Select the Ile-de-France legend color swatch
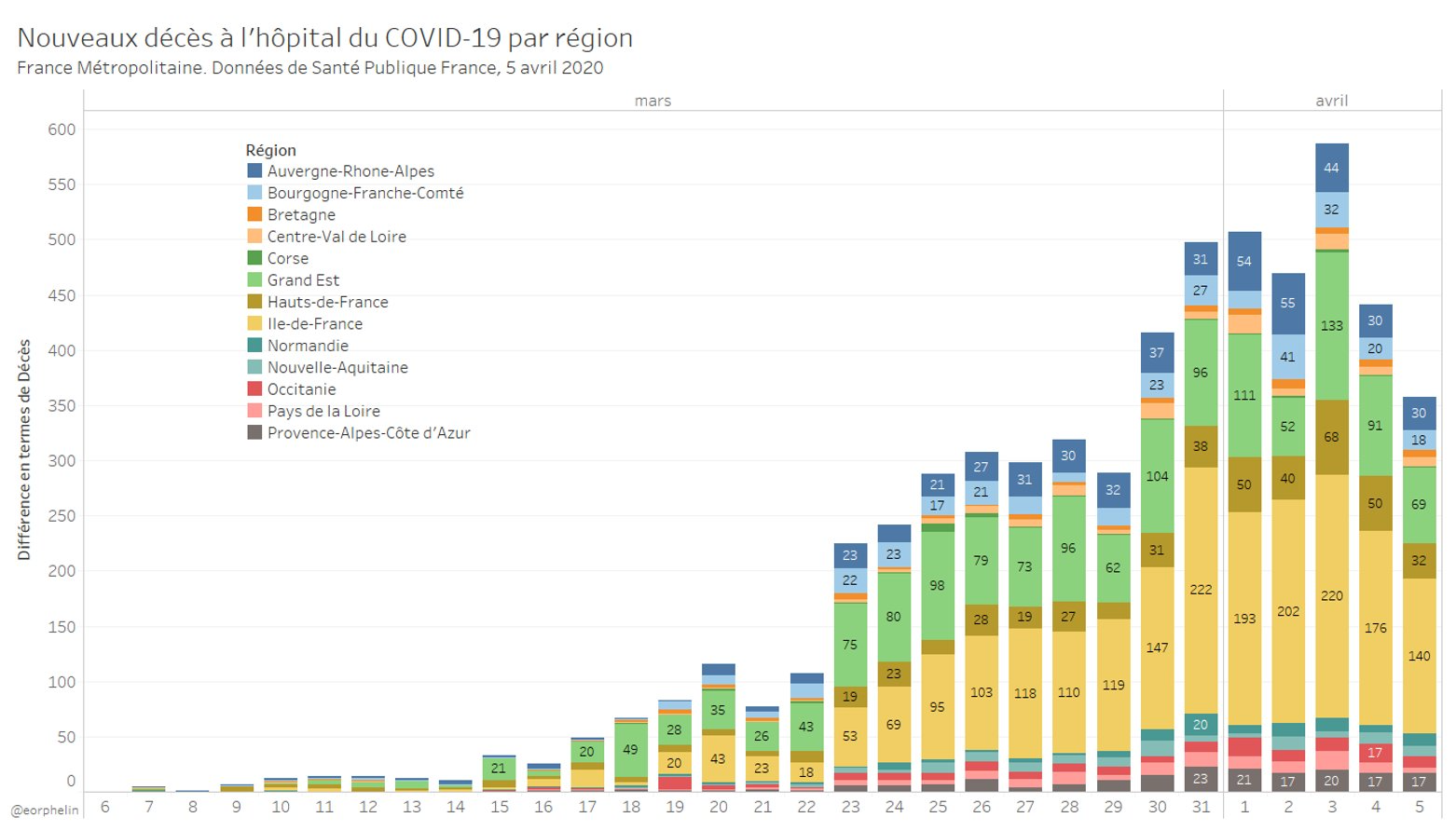 point(254,323)
